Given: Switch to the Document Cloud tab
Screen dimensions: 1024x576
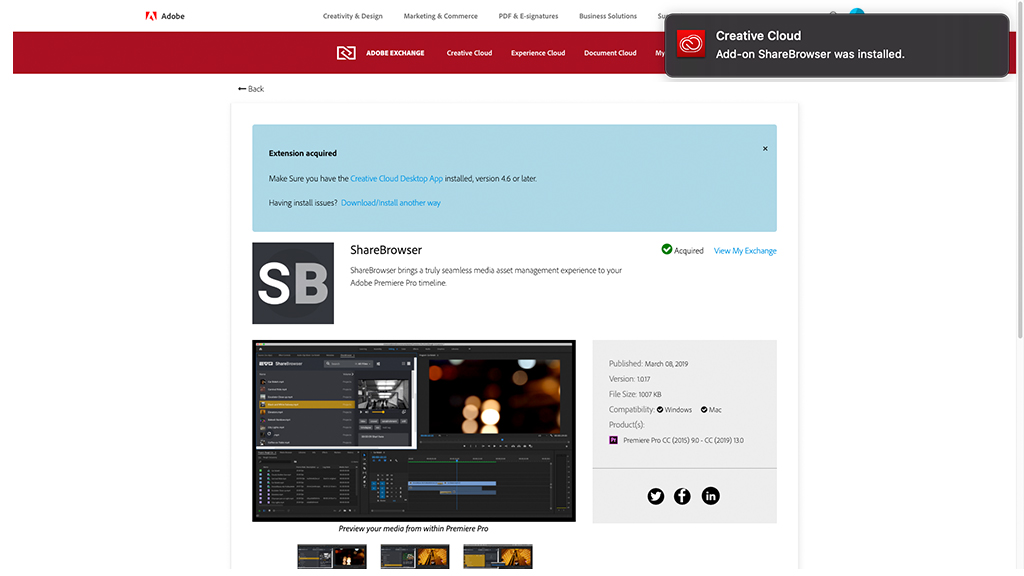Looking at the screenshot, I should 610,53.
